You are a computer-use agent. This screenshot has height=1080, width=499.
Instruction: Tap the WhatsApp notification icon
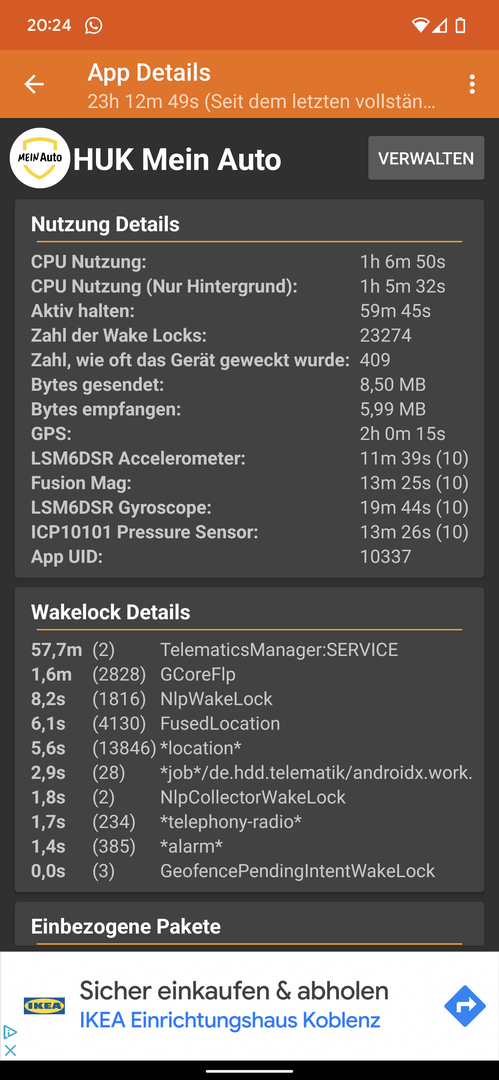coord(94,25)
